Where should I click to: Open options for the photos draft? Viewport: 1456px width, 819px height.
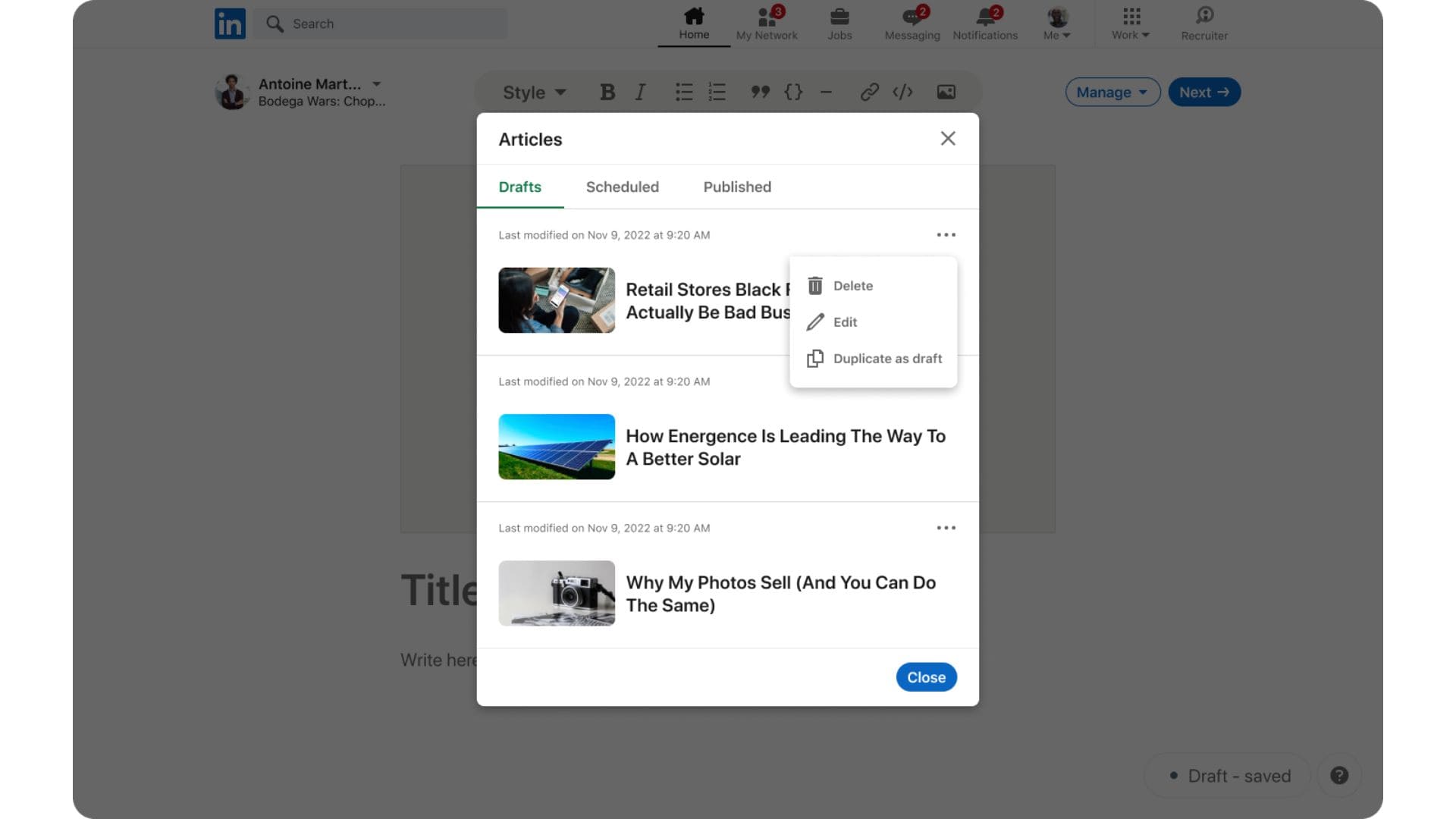click(x=946, y=528)
